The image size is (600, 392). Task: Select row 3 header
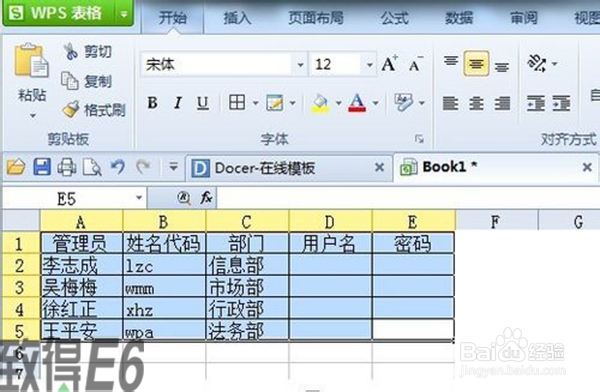(20, 287)
